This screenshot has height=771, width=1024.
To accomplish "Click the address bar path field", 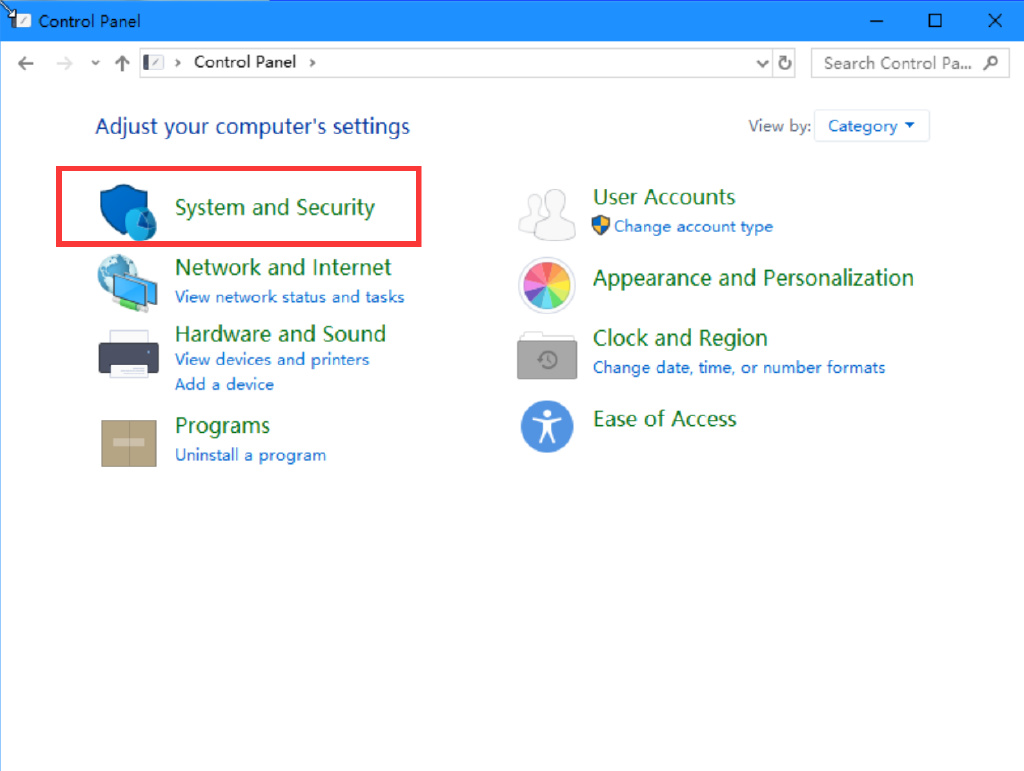I will click(x=456, y=63).
